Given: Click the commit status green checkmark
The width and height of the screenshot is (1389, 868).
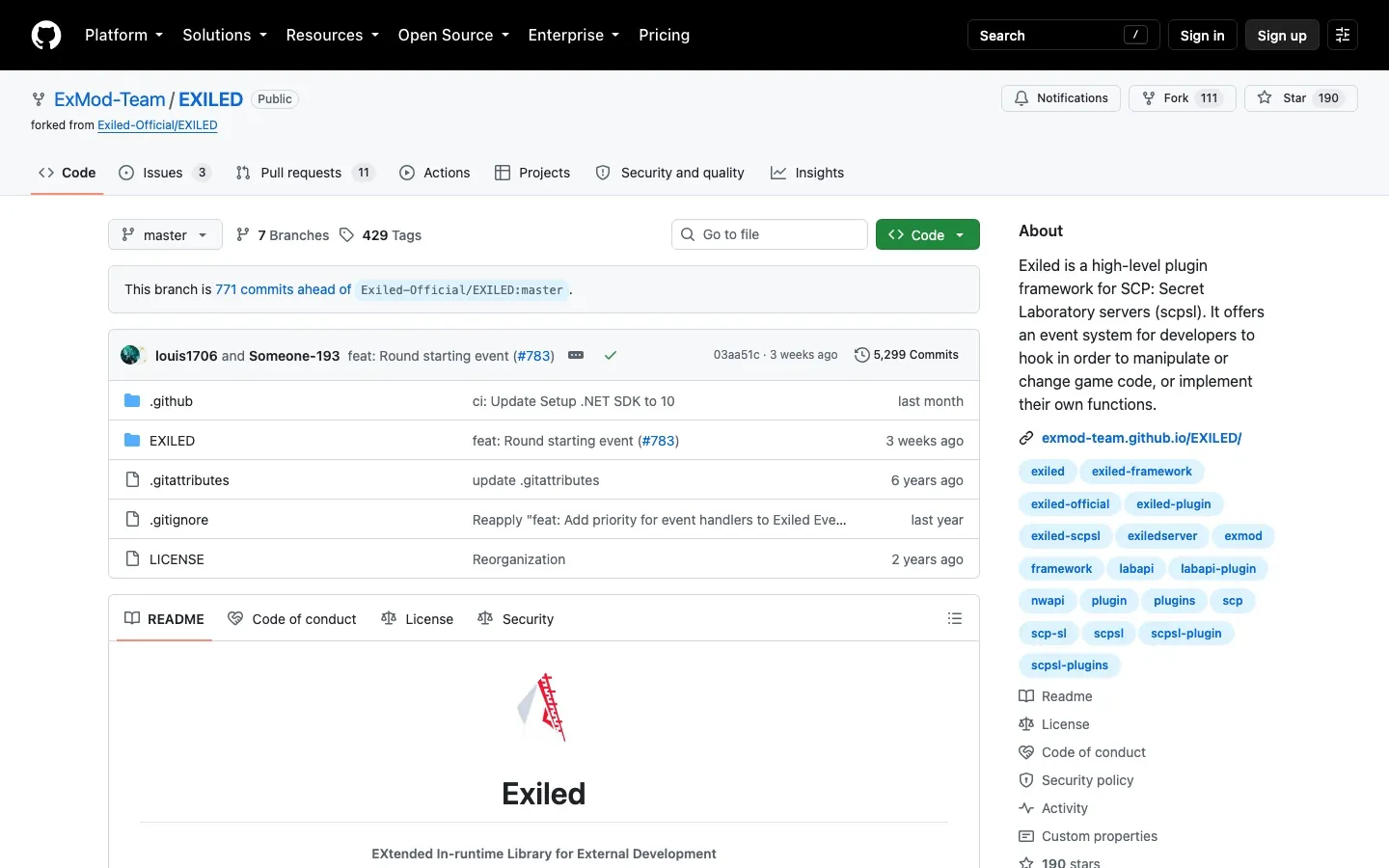Looking at the screenshot, I should click(611, 355).
